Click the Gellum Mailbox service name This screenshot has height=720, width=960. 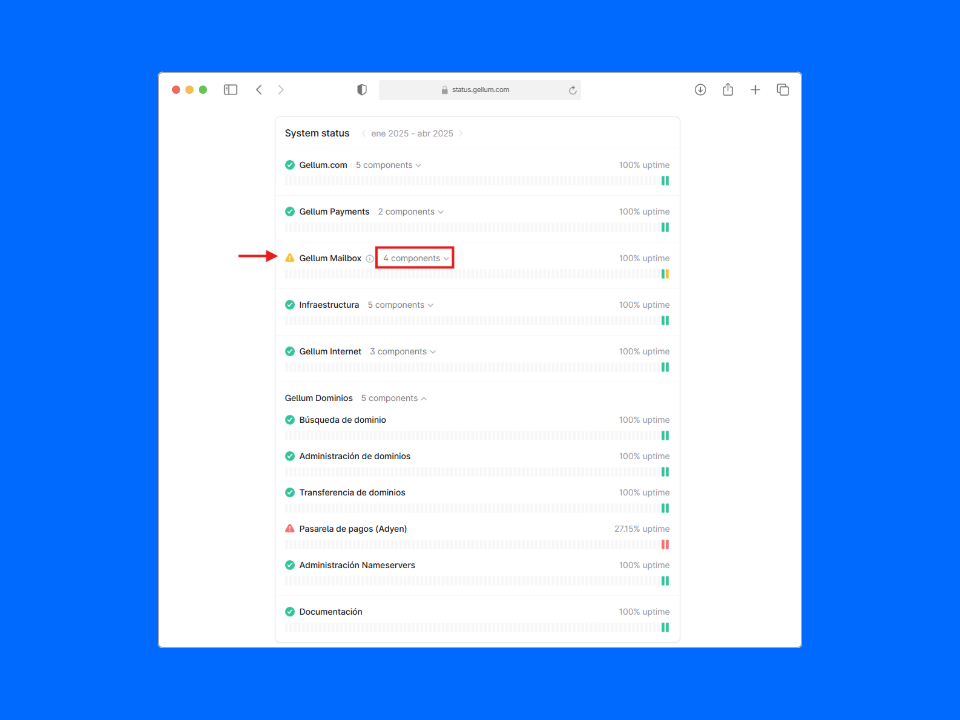[330, 258]
